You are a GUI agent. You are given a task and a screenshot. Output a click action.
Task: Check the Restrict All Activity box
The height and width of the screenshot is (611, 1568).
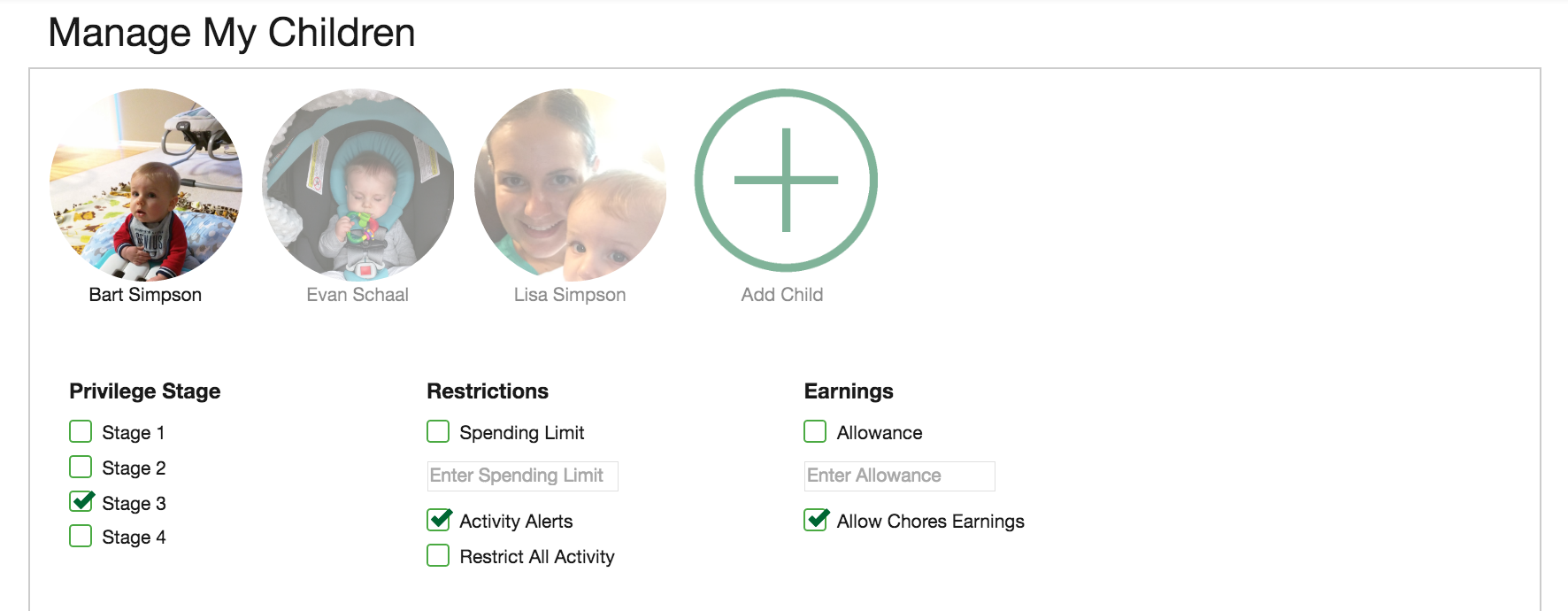click(438, 555)
